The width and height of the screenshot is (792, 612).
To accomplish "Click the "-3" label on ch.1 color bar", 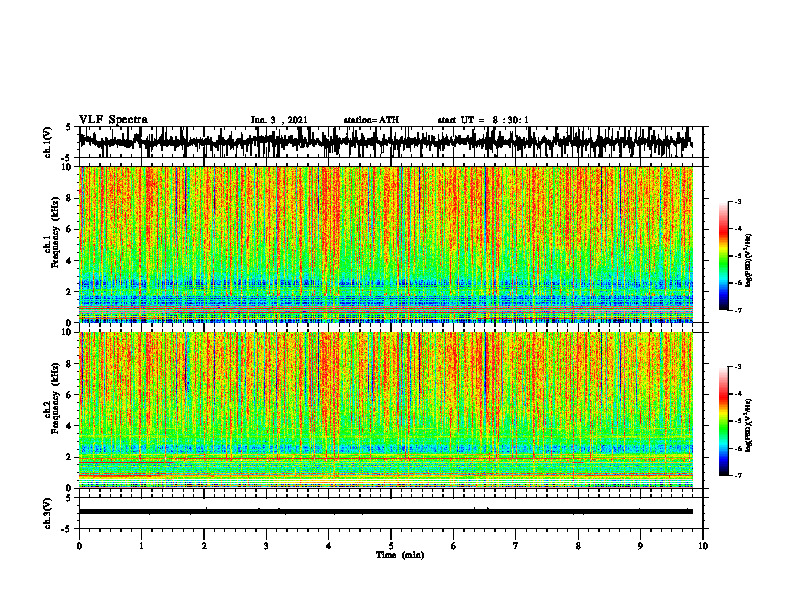I will [738, 201].
